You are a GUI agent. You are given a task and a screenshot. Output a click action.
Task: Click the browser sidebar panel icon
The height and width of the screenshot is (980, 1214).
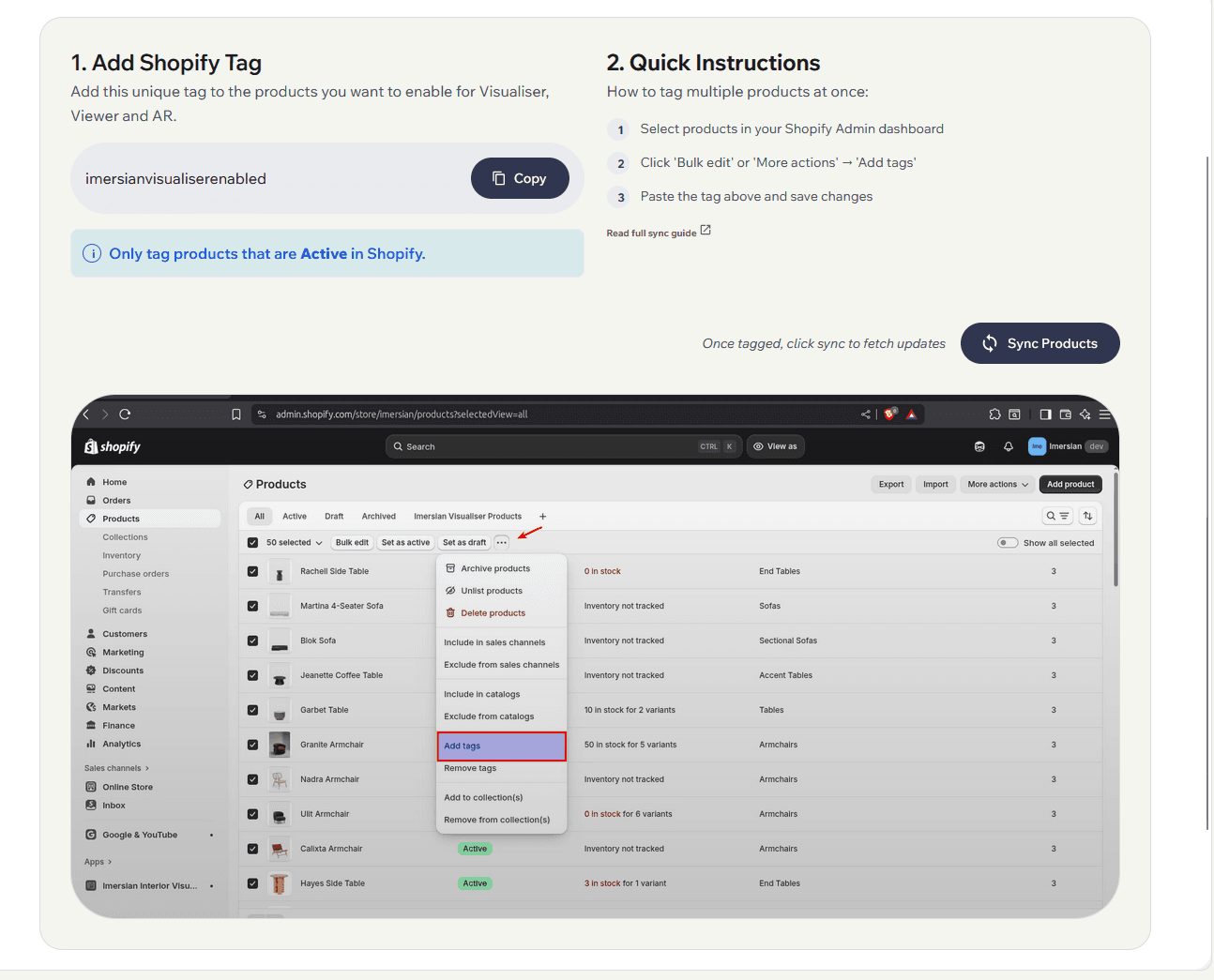click(1045, 414)
